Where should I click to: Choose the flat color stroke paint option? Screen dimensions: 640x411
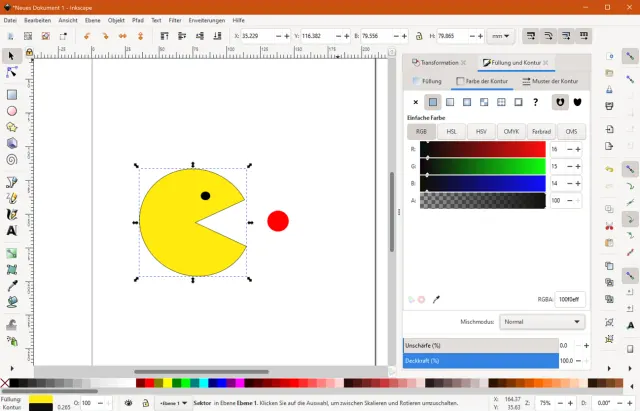click(433, 102)
